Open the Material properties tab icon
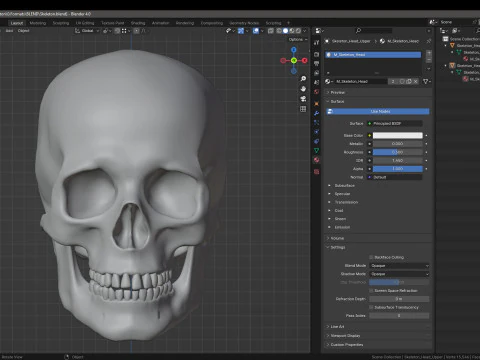 click(316, 160)
